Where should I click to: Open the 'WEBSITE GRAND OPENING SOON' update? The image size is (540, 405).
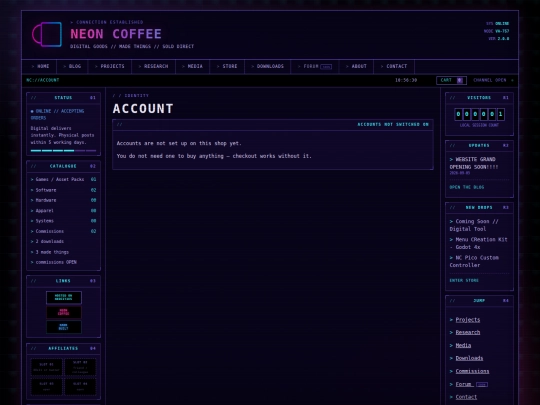(474, 163)
